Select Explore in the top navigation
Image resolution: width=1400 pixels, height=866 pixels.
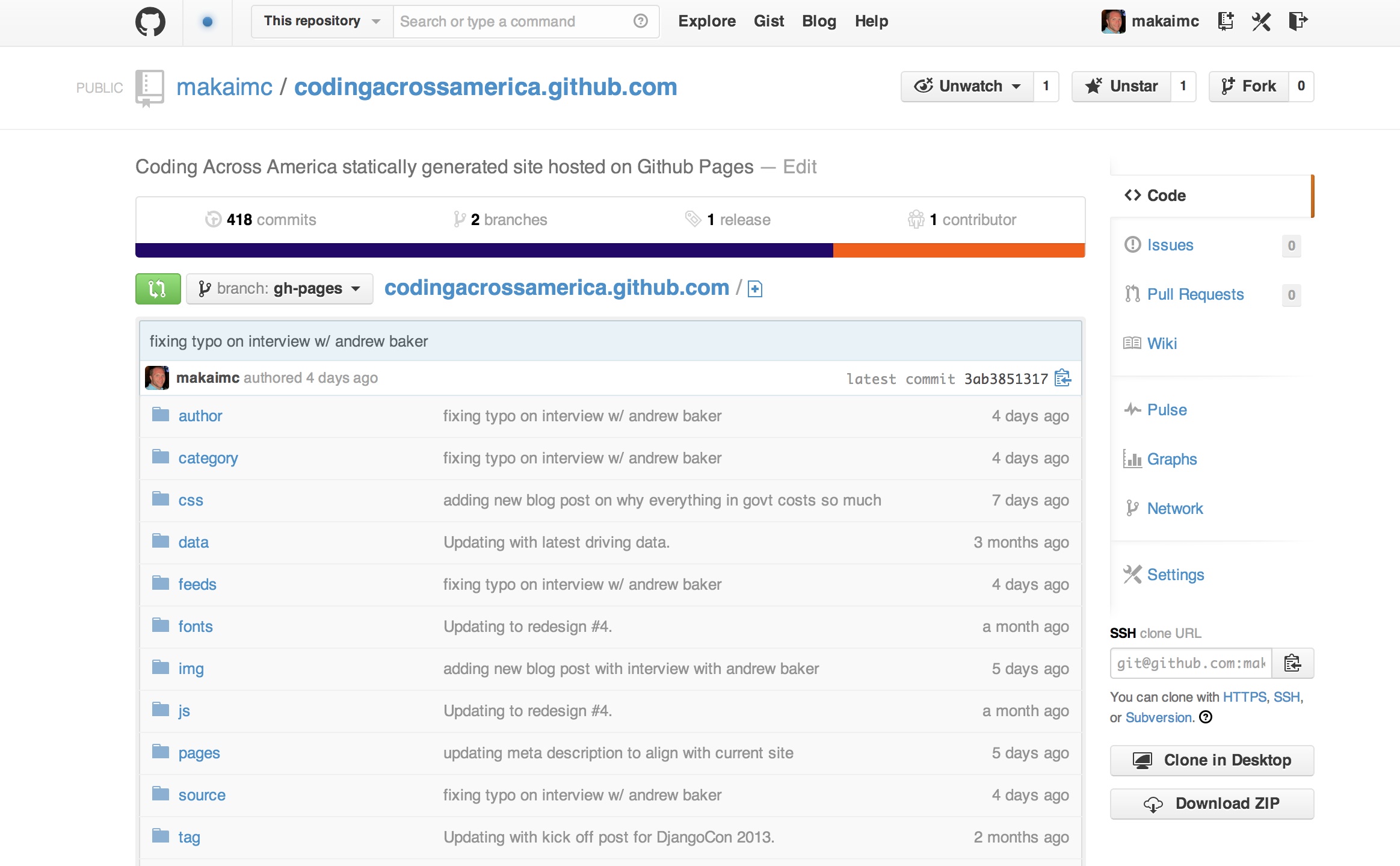[x=707, y=21]
